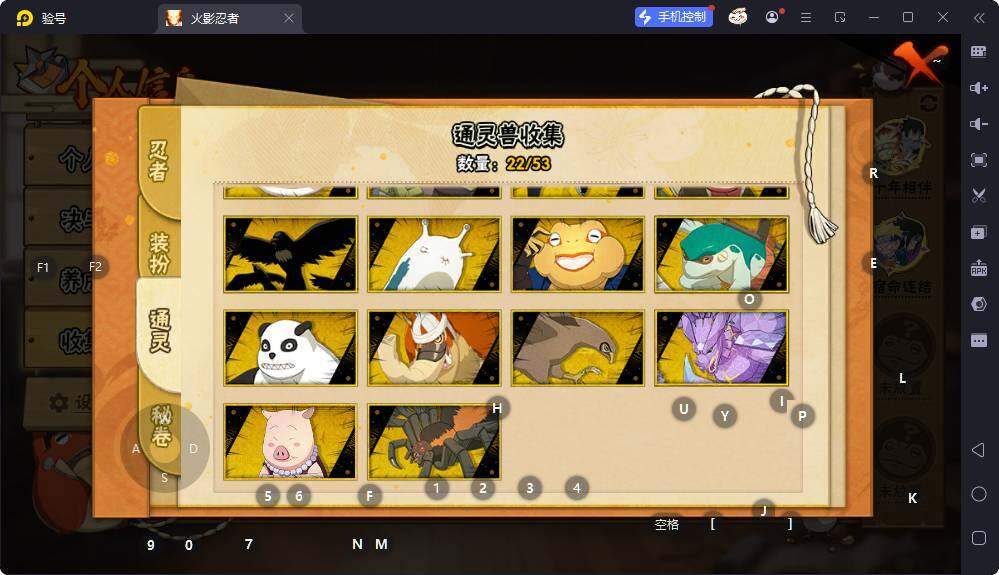Tap the Android back triangle button
The image size is (999, 575).
coord(979,450)
